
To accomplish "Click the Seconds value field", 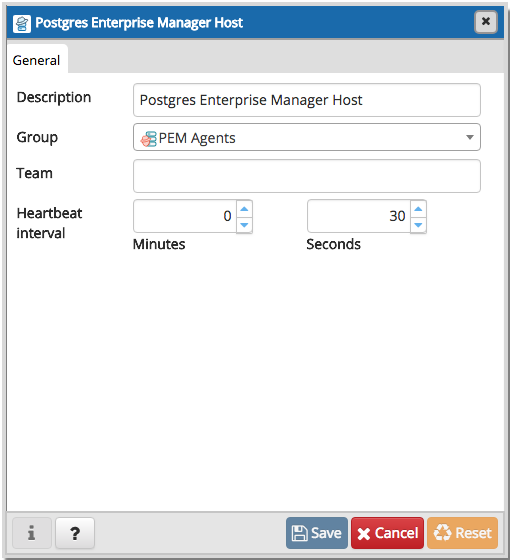I will tap(359, 216).
